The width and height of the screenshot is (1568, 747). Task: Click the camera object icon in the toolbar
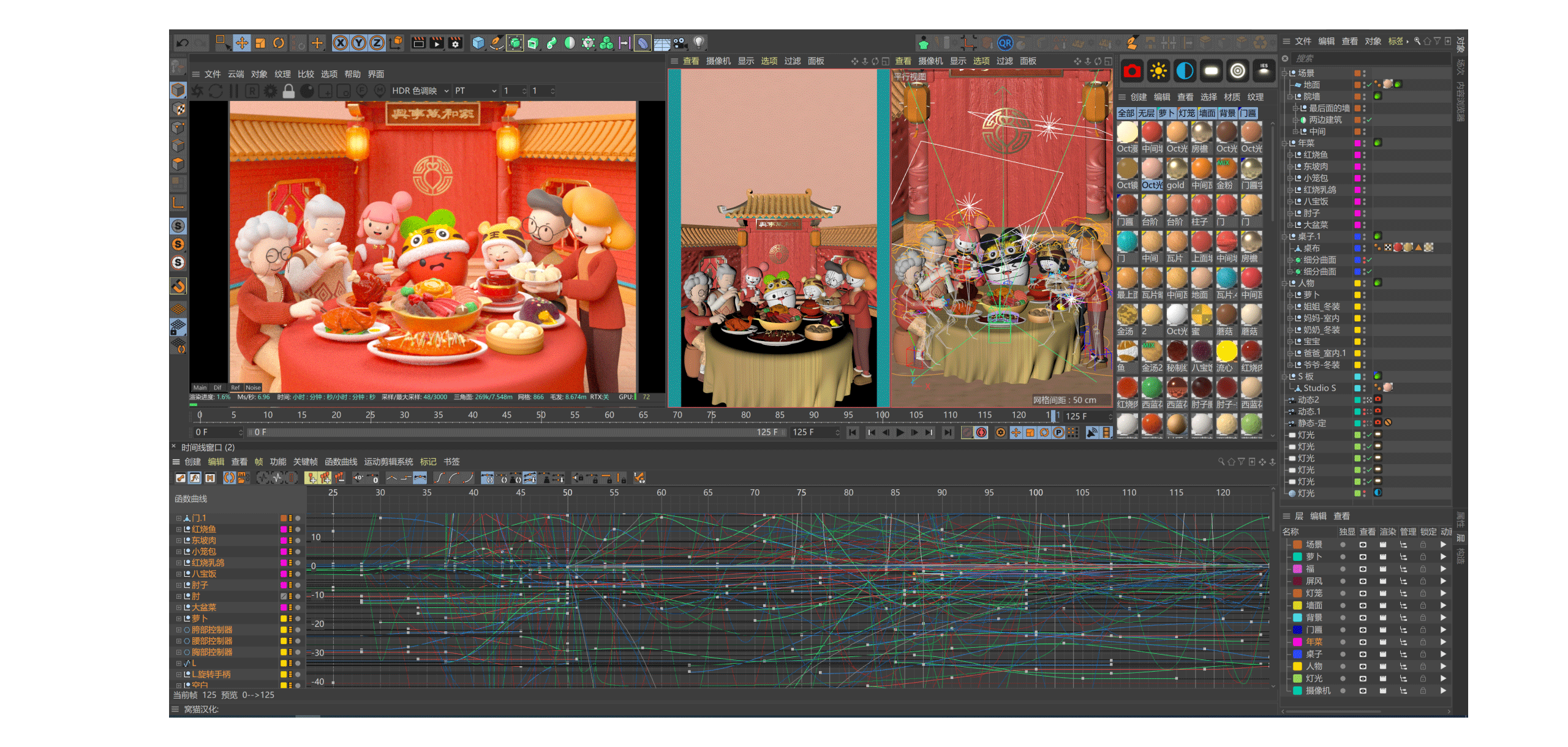pyautogui.click(x=680, y=43)
